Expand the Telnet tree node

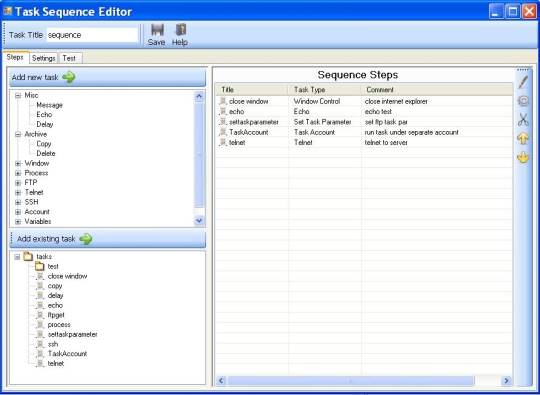click(x=18, y=192)
